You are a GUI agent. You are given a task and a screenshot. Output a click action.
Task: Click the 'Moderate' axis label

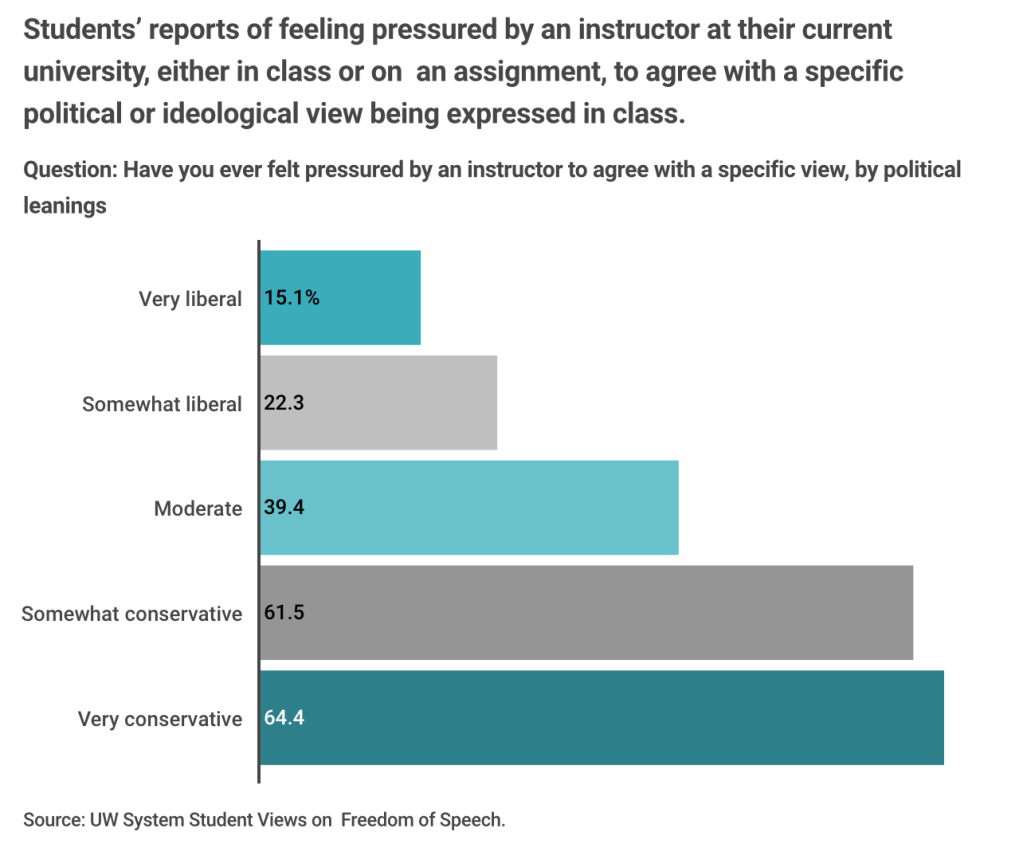(x=198, y=509)
